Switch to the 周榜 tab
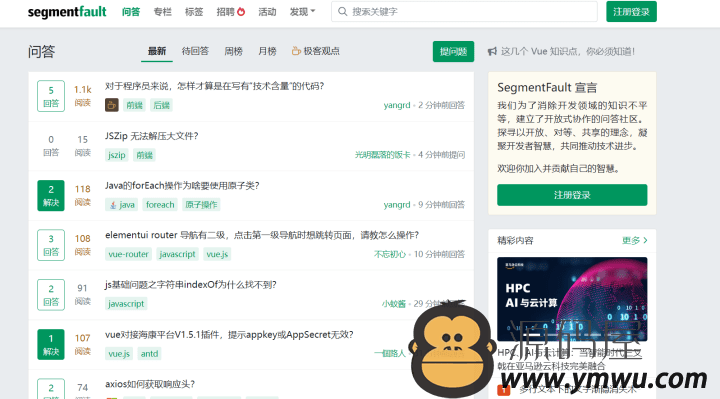Viewport: 720px width, 399px height. 233,51
